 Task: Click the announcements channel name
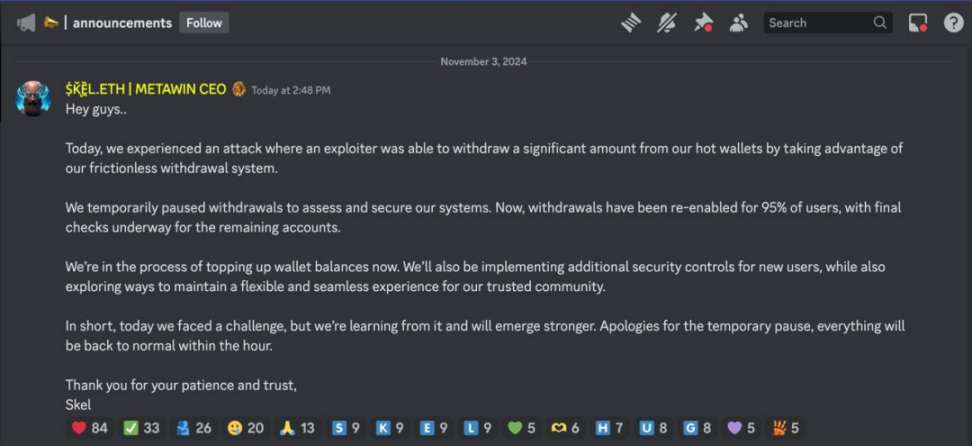coord(122,23)
